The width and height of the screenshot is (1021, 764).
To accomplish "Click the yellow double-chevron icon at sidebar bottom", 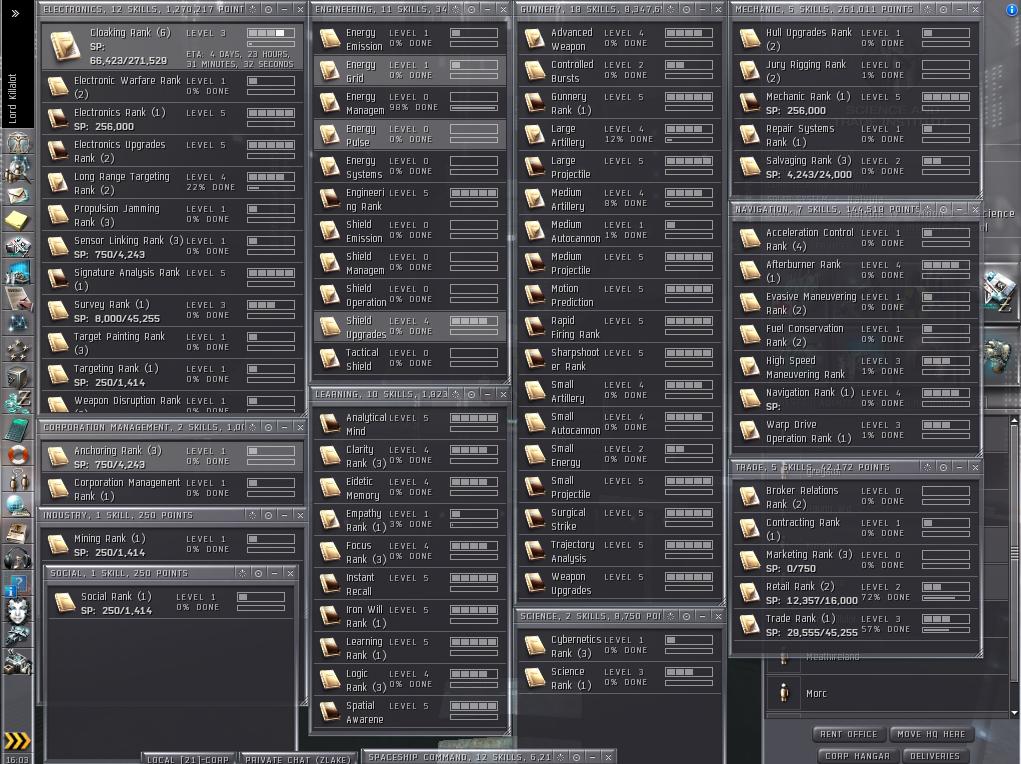I will point(17,741).
